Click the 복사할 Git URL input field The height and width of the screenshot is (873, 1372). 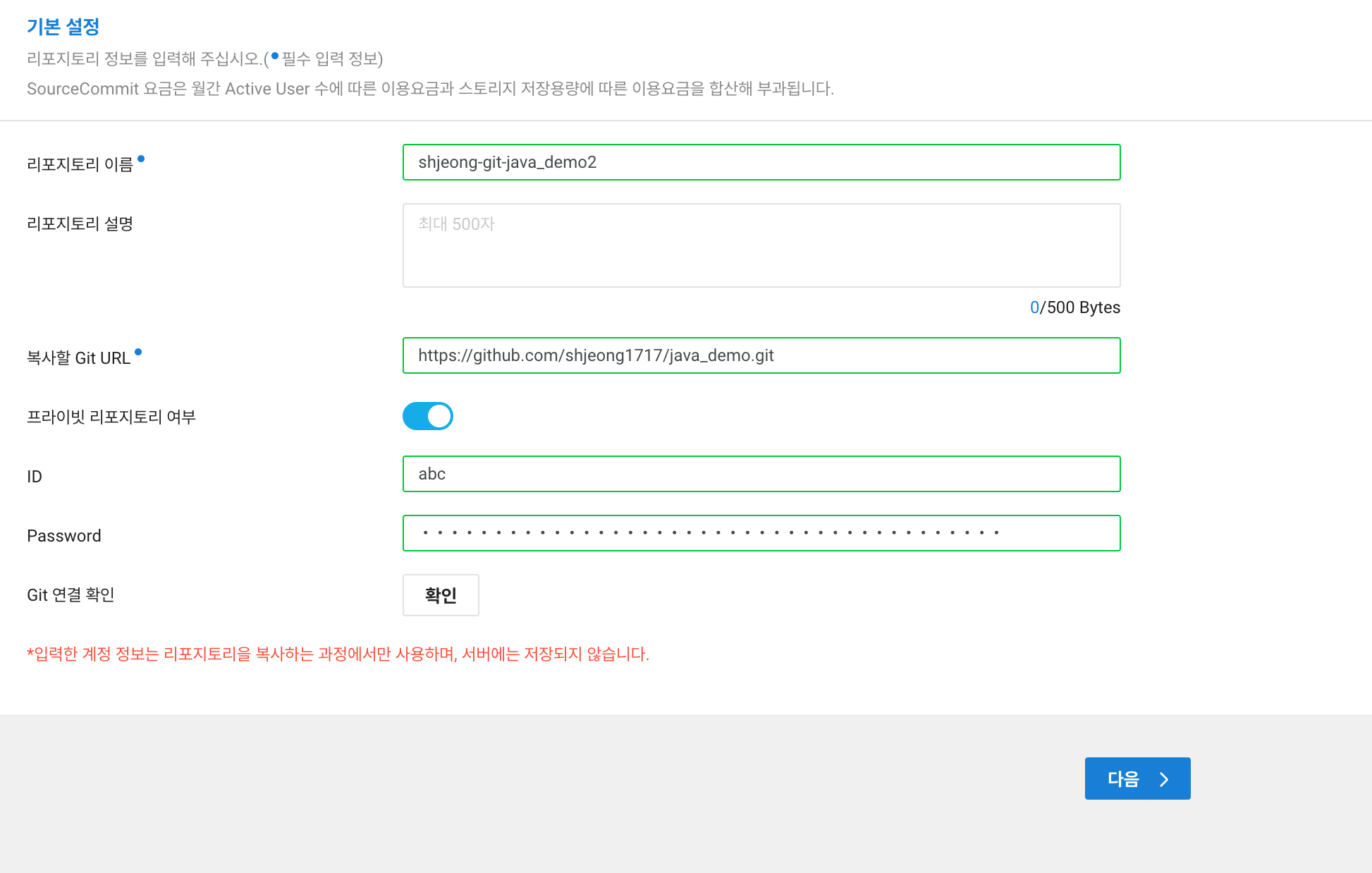[761, 355]
